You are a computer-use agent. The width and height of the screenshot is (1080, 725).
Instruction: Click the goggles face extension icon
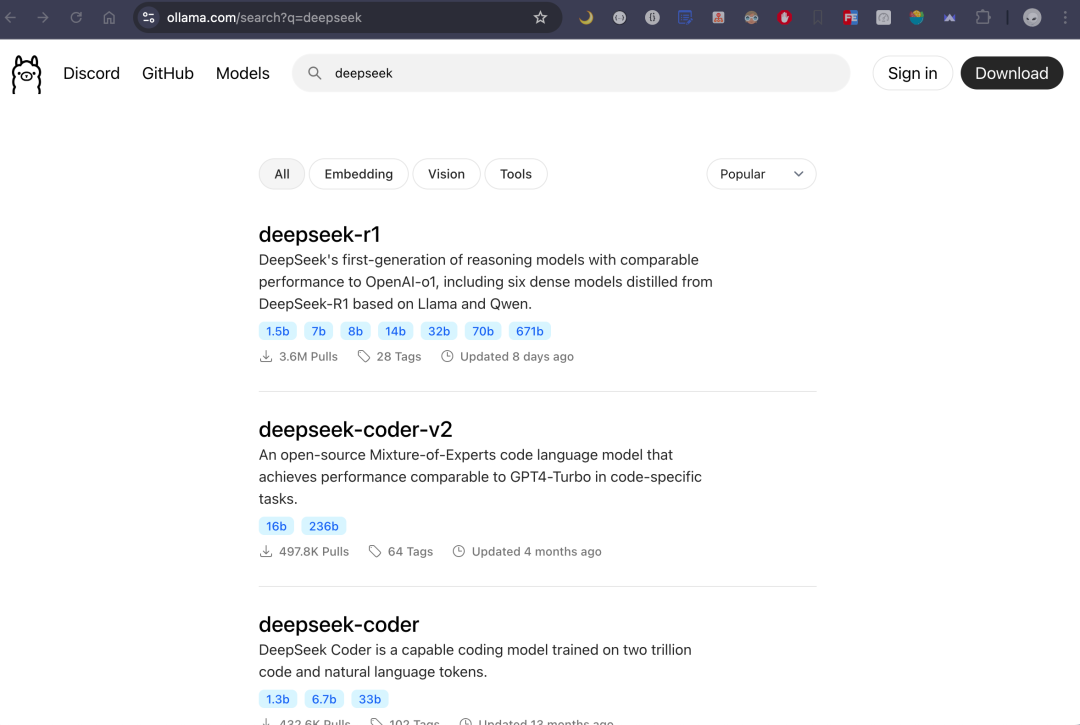pyautogui.click(x=751, y=18)
